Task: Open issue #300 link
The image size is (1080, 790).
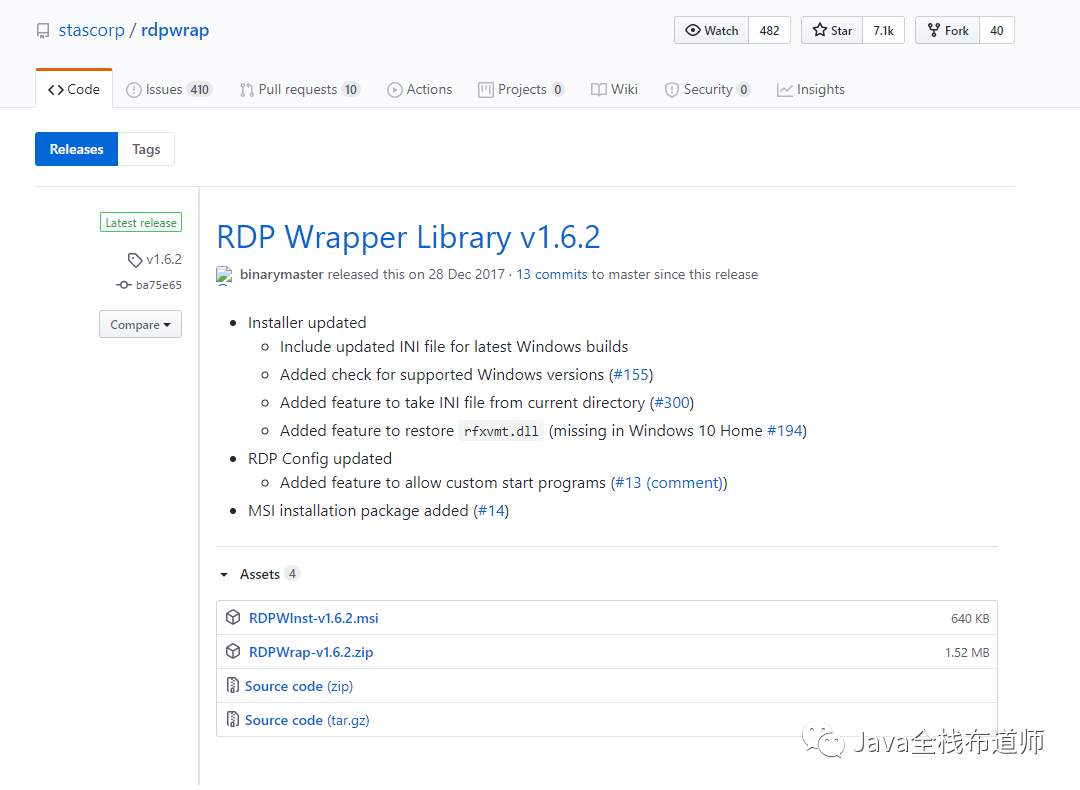Action: 672,403
